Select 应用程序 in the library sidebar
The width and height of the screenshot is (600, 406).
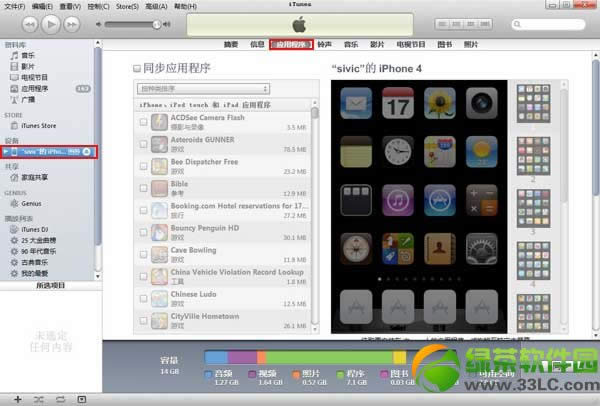(34, 89)
